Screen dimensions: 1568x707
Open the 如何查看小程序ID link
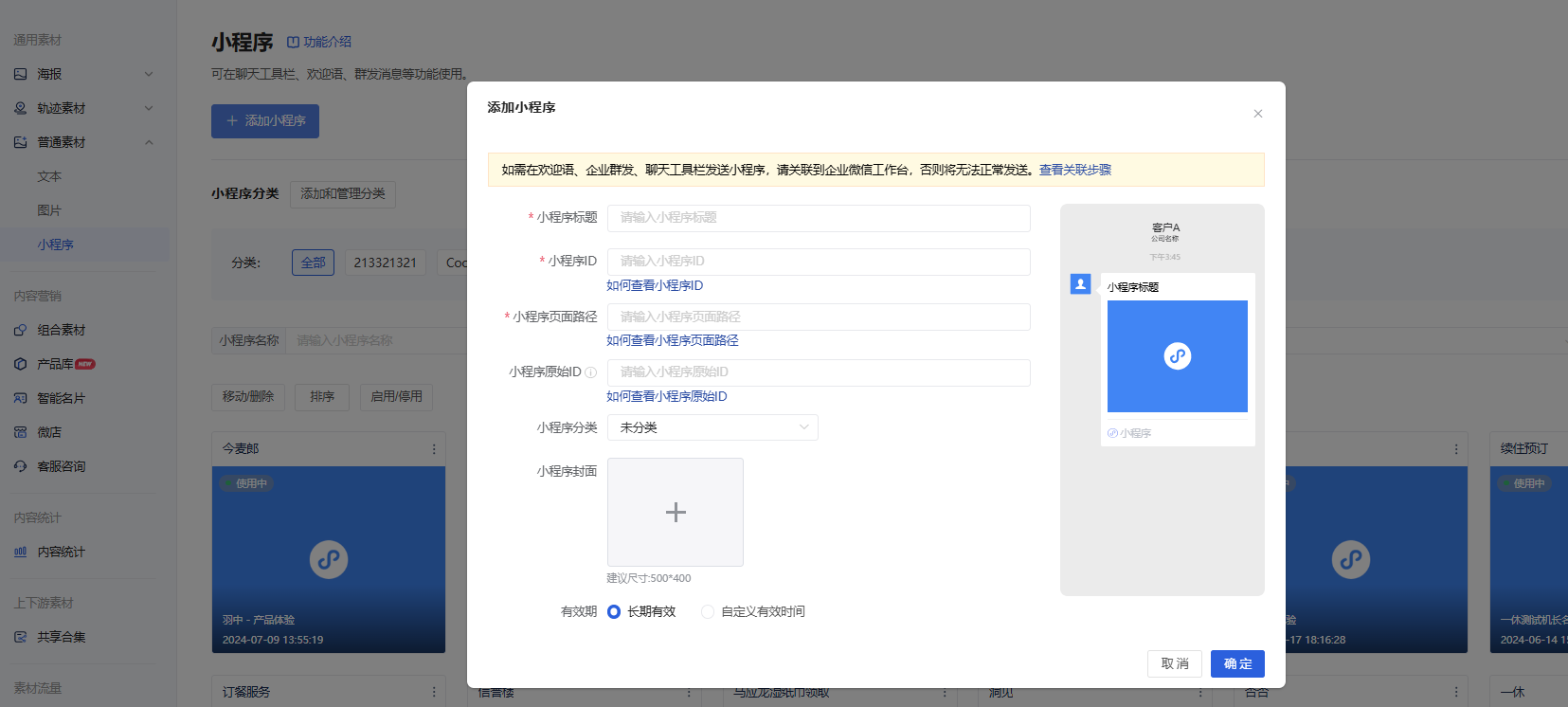(x=655, y=285)
